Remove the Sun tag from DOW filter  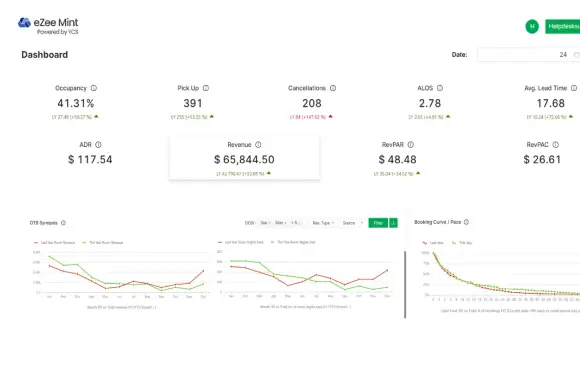click(269, 223)
